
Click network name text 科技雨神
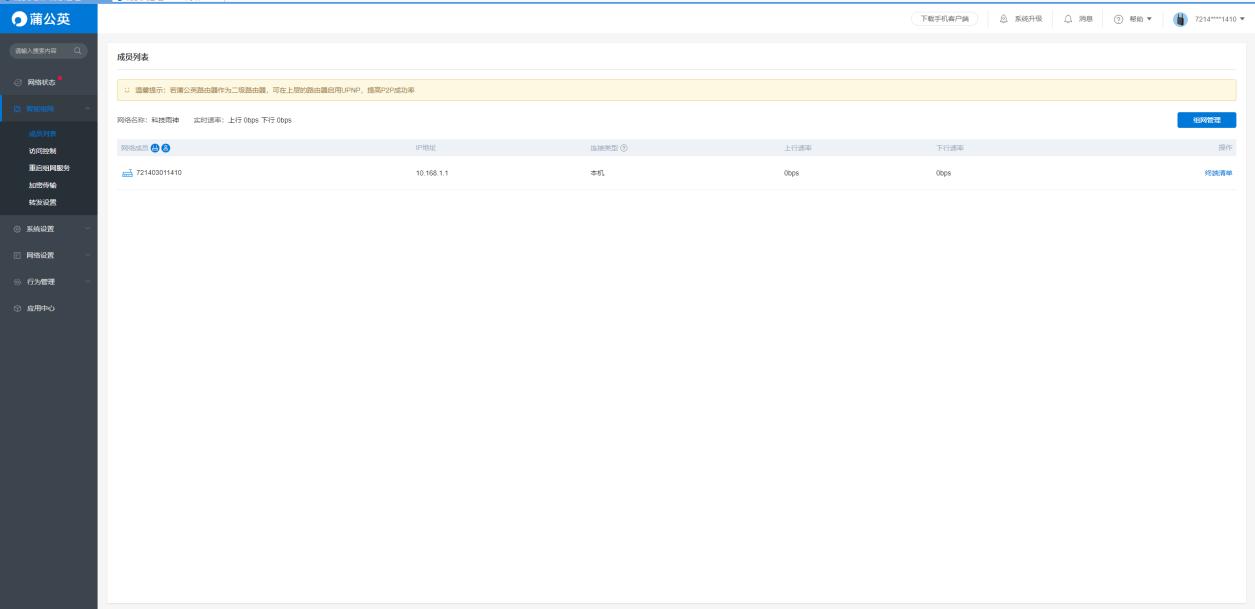(166, 120)
